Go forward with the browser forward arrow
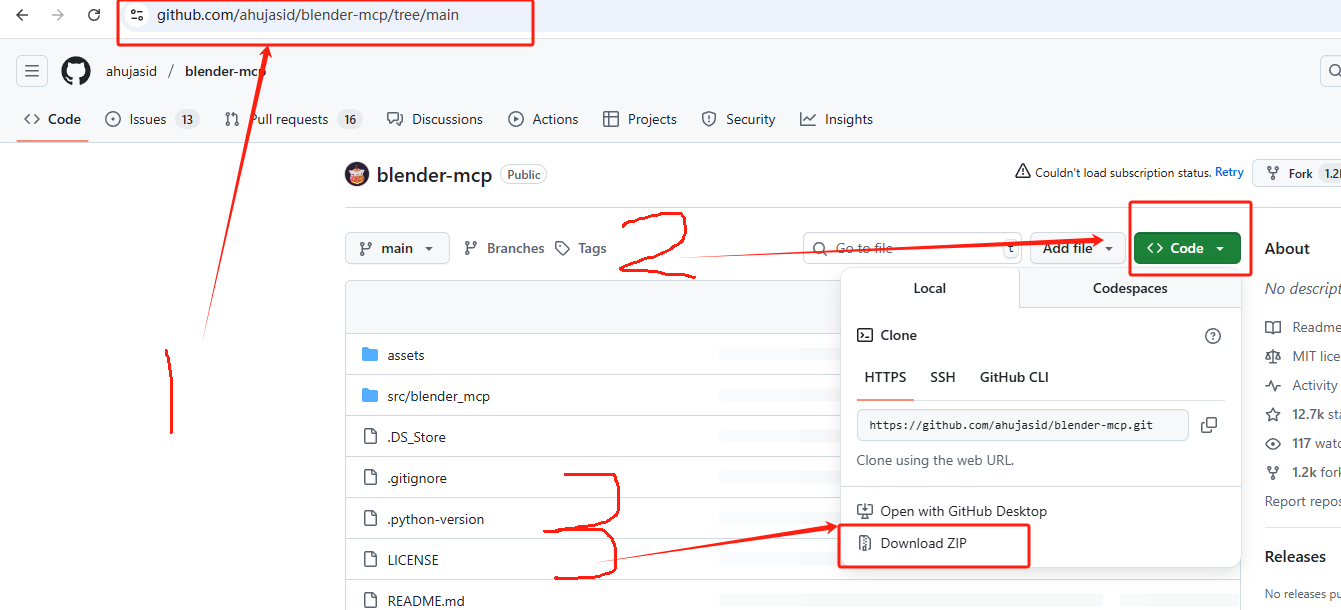 [58, 15]
